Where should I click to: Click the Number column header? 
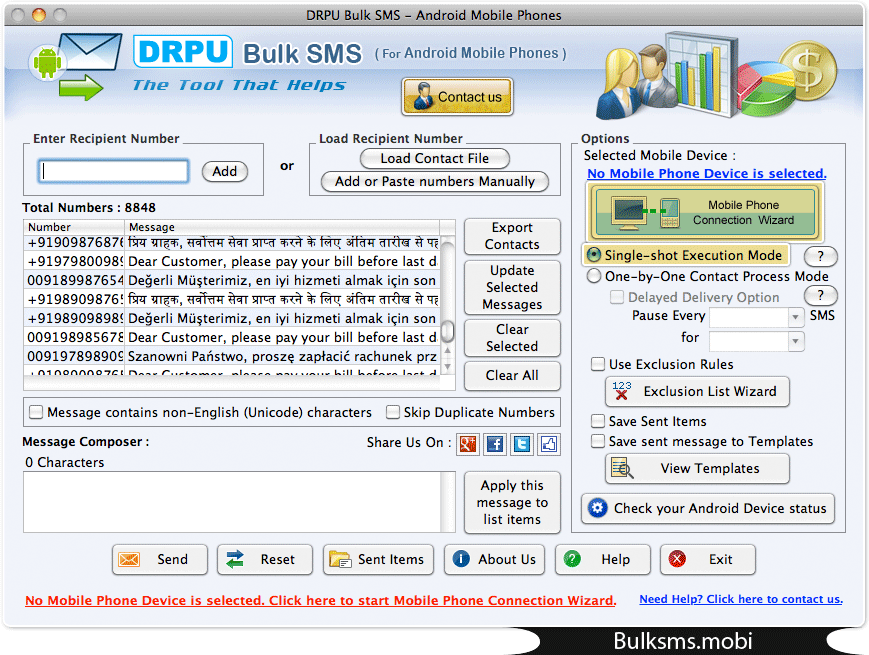(x=74, y=227)
